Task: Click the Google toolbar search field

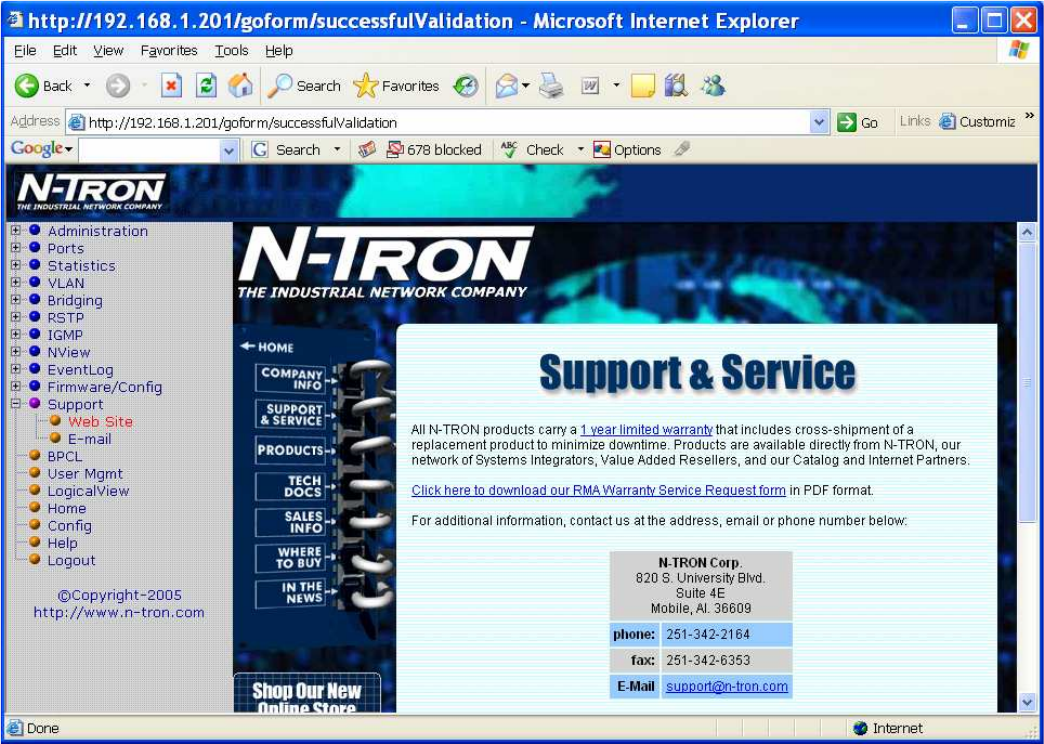Action: (x=150, y=151)
